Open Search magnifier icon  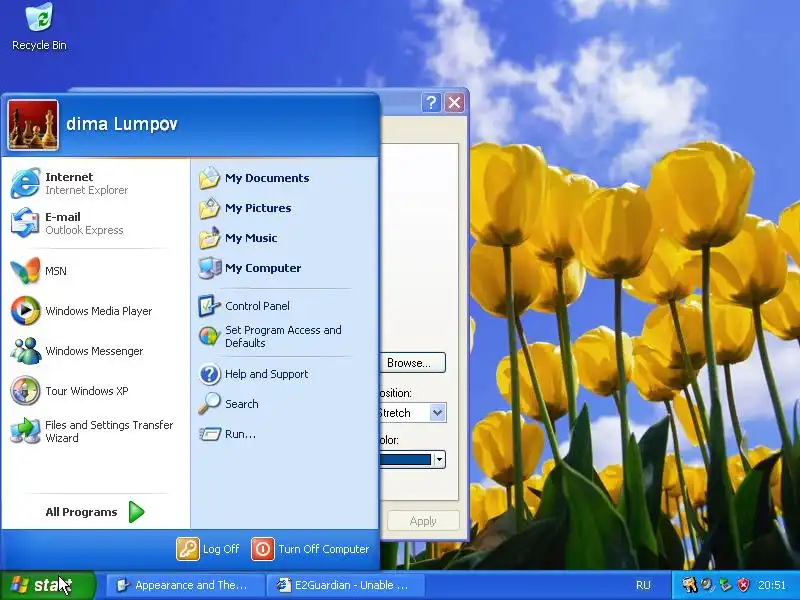click(209, 404)
